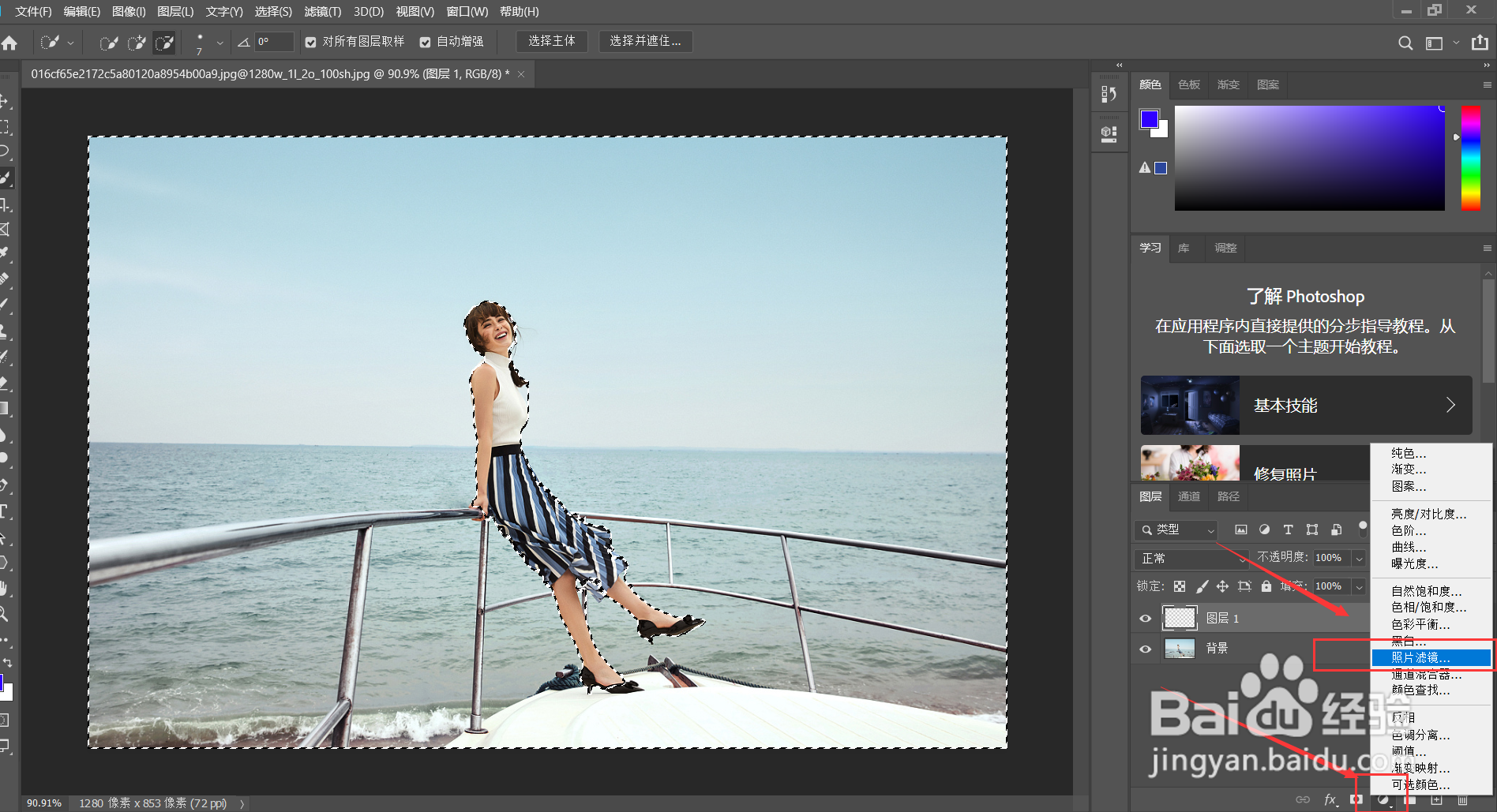Lock layer position with move icon
1497x812 pixels.
(x=1222, y=586)
